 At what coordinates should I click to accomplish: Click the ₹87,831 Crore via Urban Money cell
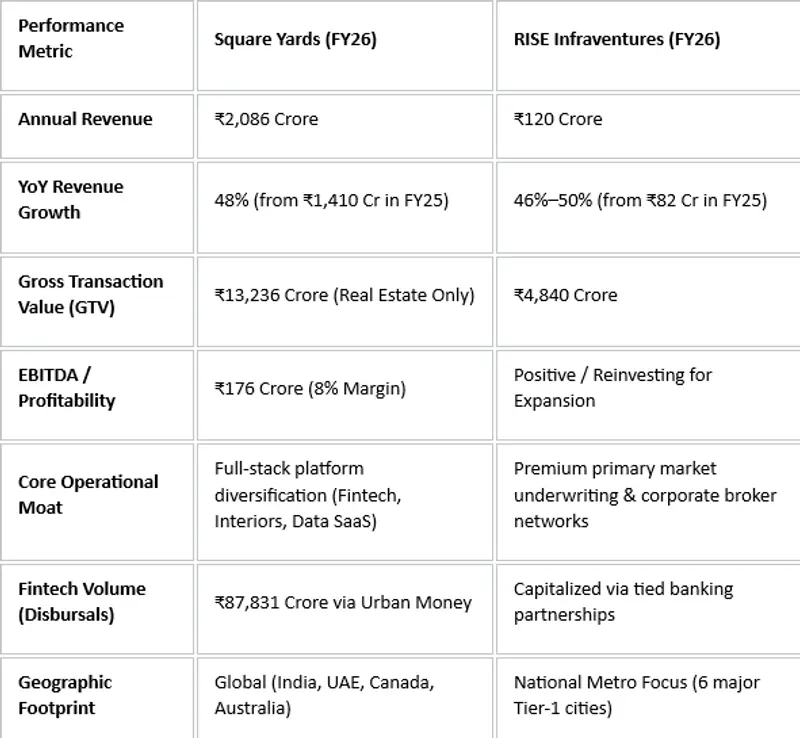(345, 609)
